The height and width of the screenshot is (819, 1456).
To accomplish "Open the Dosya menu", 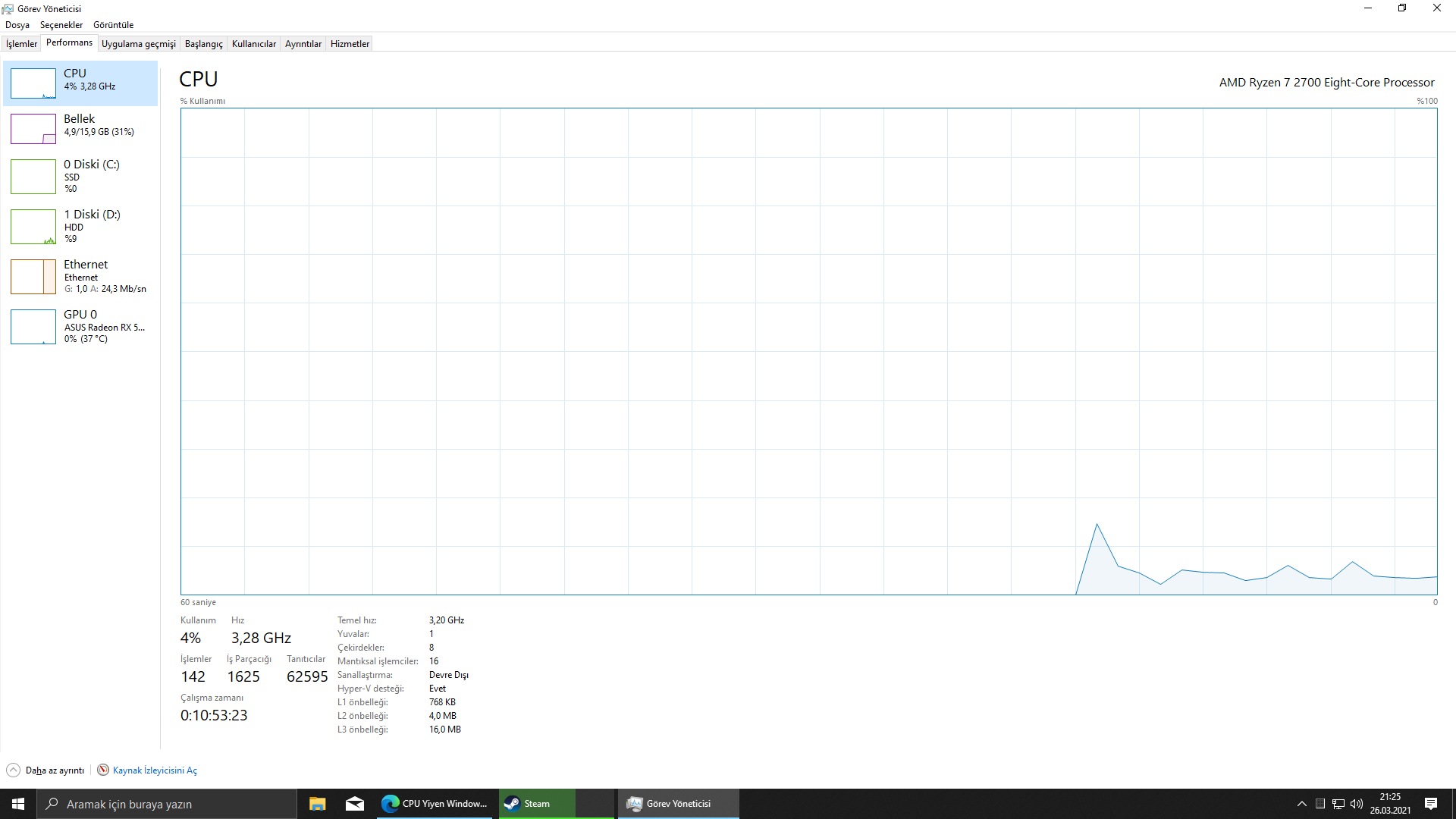I will [17, 25].
